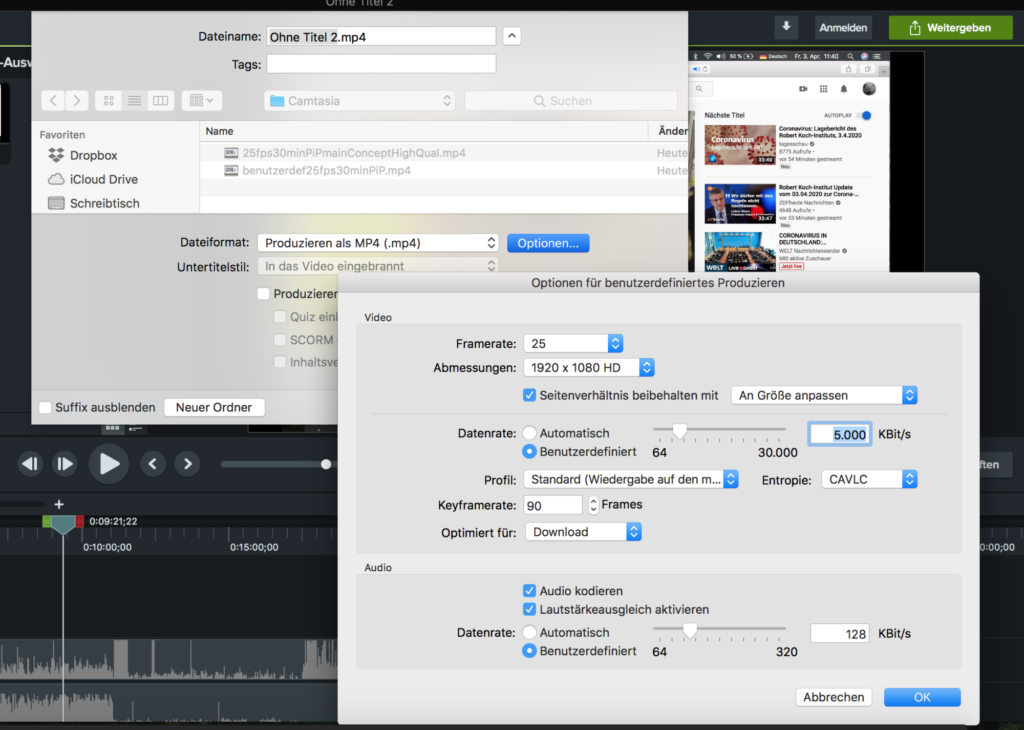Image resolution: width=1024 pixels, height=730 pixels.
Task: Click the Keyframerate stepper arrows
Action: 593,505
